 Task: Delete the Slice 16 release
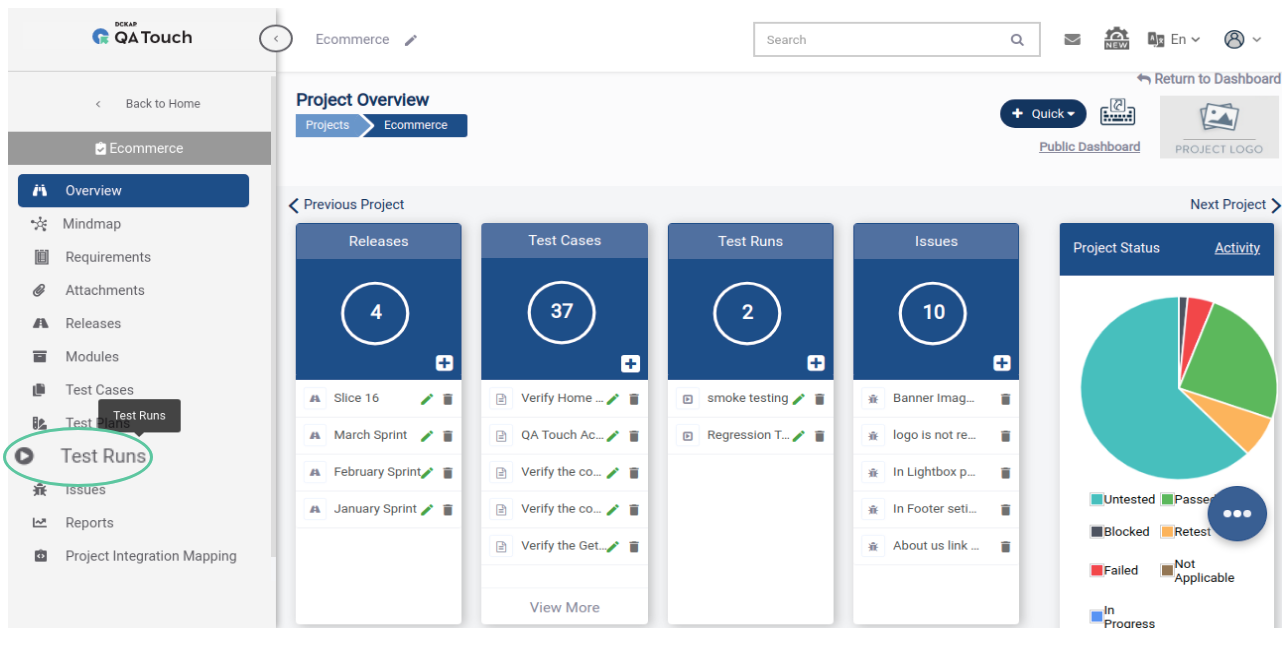click(x=448, y=399)
